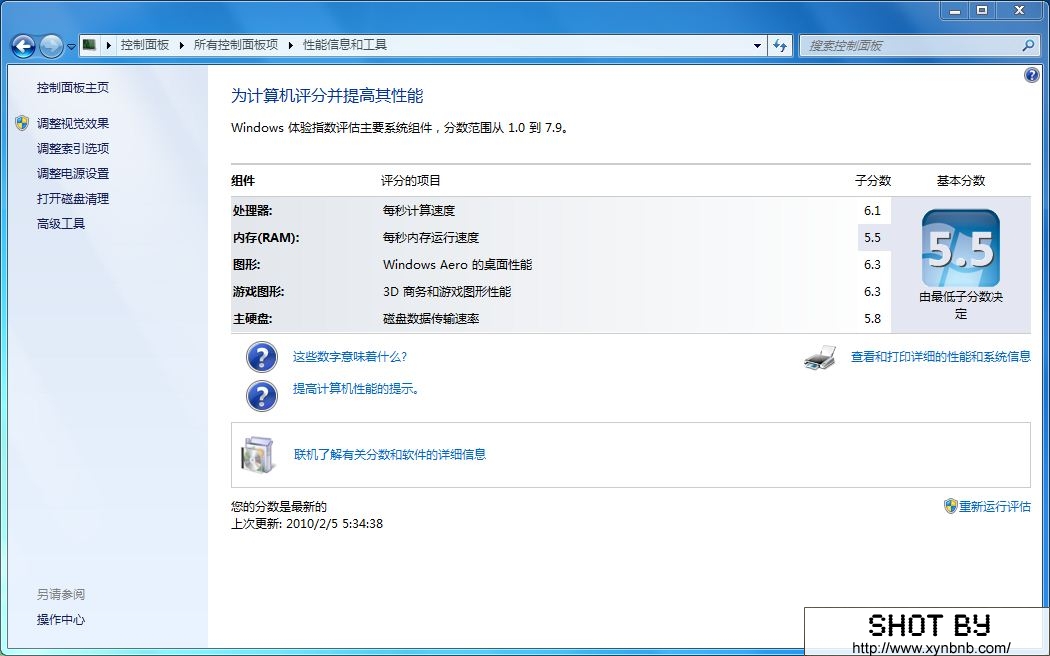Select the 控制面板 breadcrumb

point(145,45)
